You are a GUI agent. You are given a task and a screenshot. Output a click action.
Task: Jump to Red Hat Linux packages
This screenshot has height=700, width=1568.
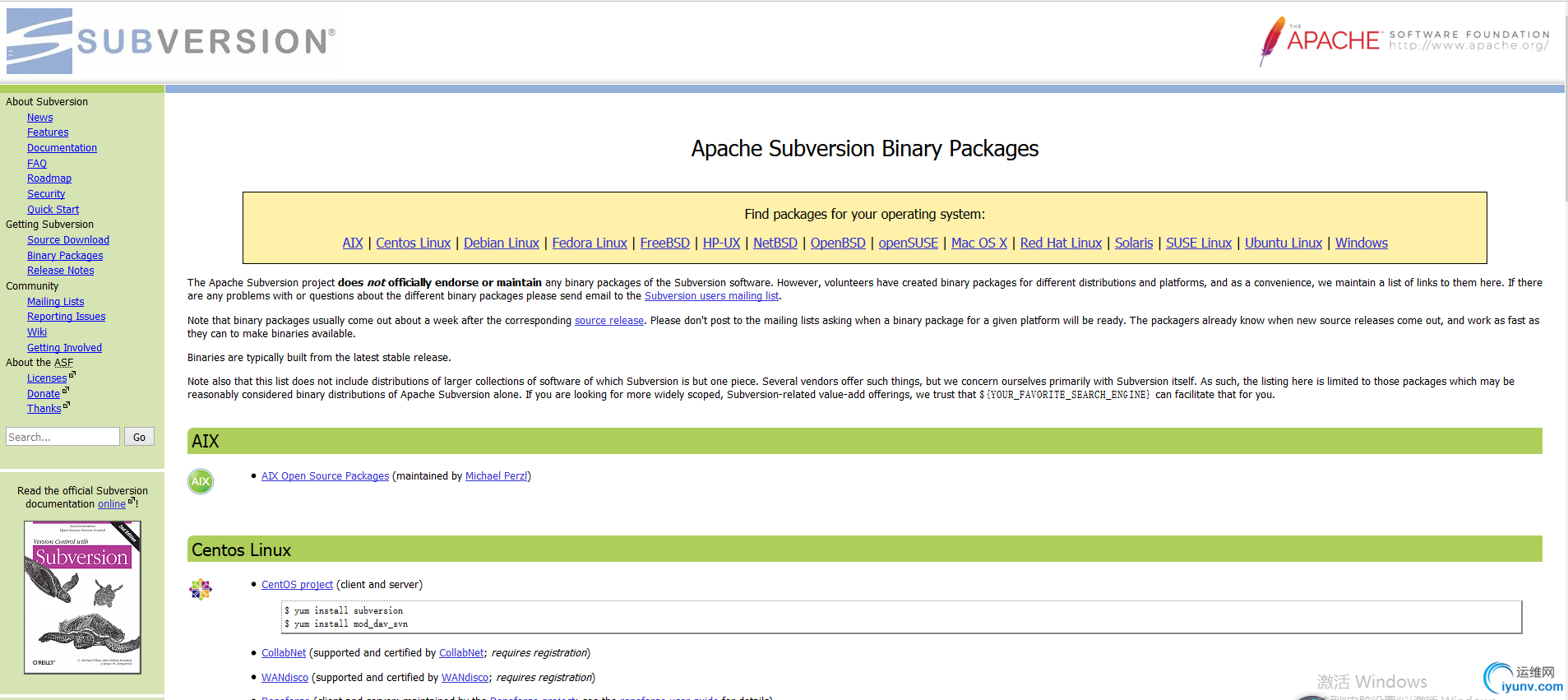(1061, 243)
